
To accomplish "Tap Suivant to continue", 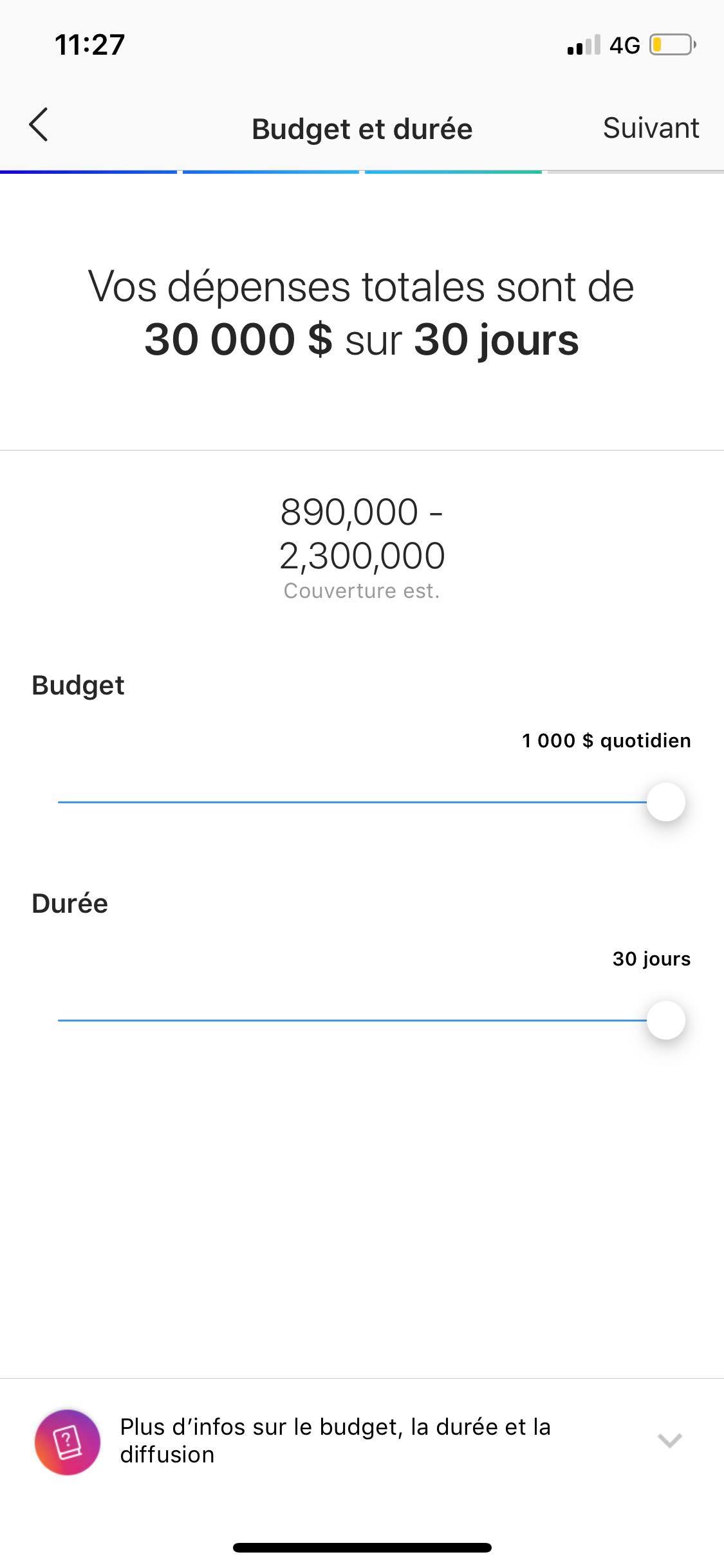I will click(651, 128).
